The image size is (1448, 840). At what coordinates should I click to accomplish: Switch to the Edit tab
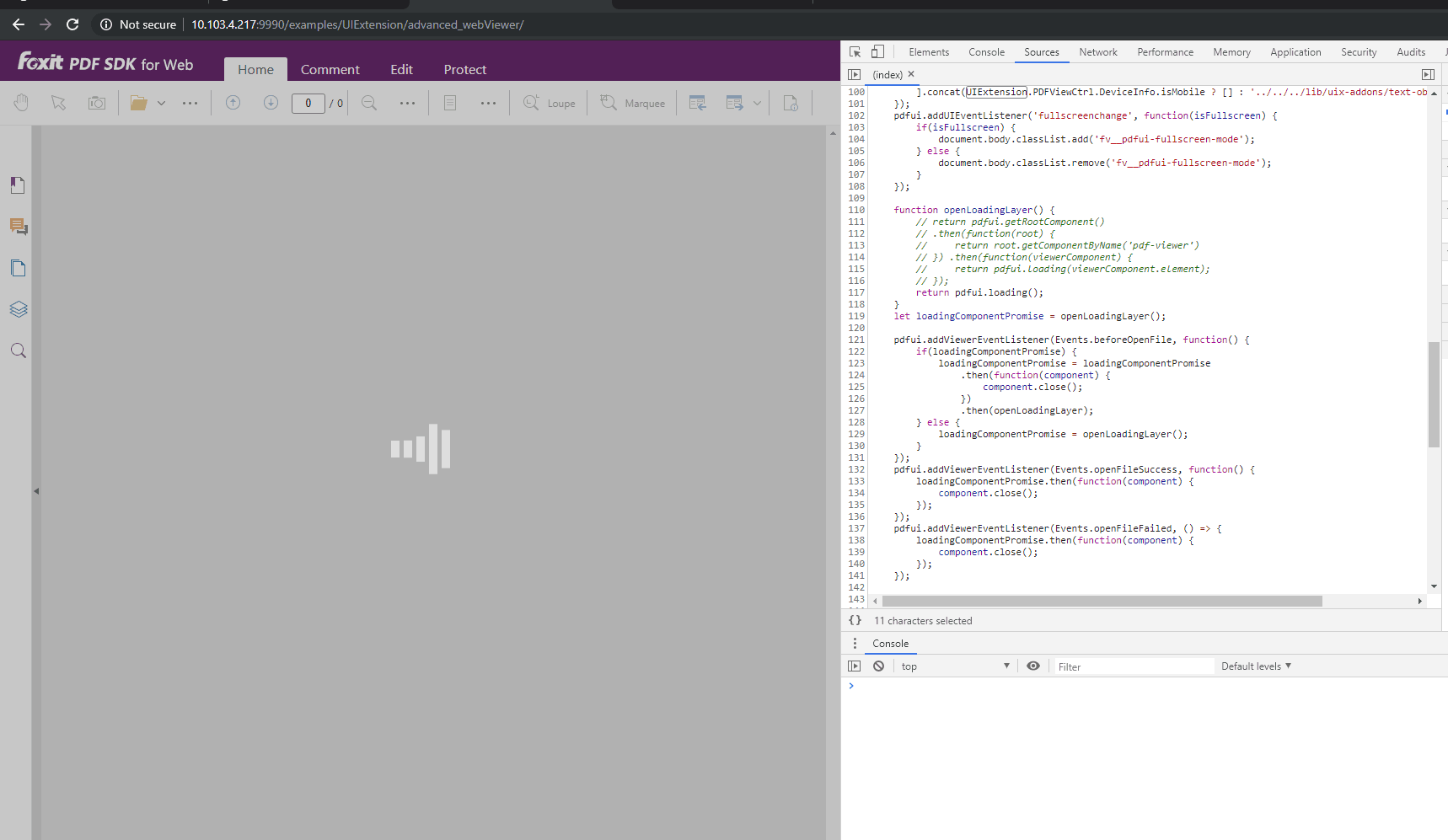tap(401, 69)
